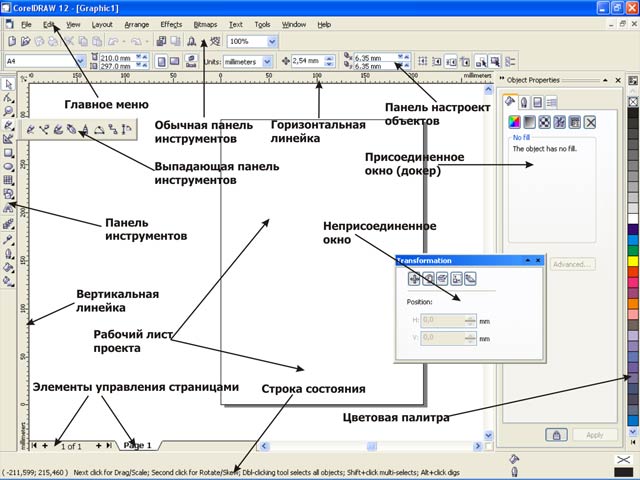Image resolution: width=640 pixels, height=480 pixels.
Task: Select the Interactive Fill tool
Action: pos(8,282)
